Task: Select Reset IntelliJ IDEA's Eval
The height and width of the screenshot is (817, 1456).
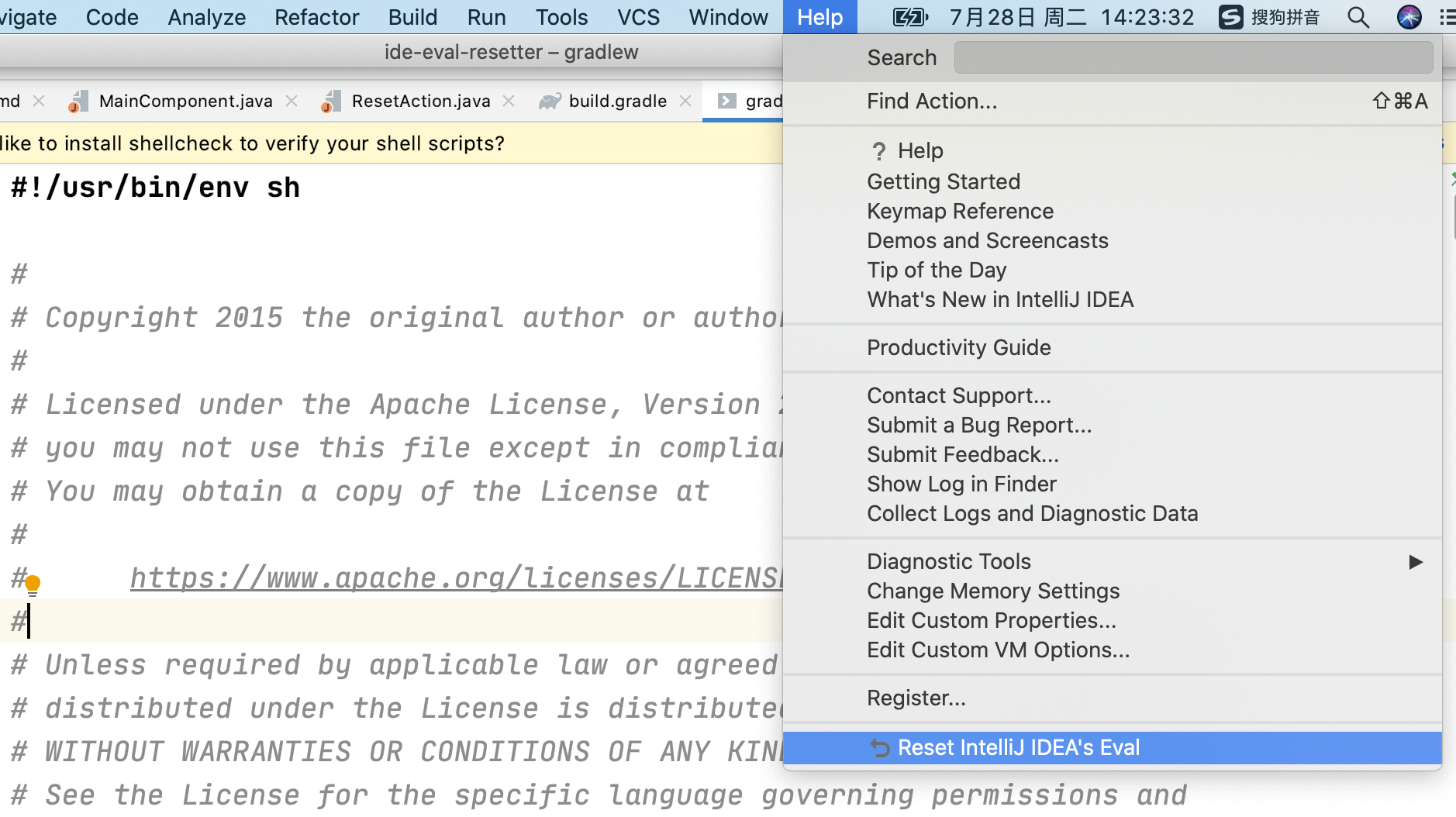Action: click(1113, 747)
